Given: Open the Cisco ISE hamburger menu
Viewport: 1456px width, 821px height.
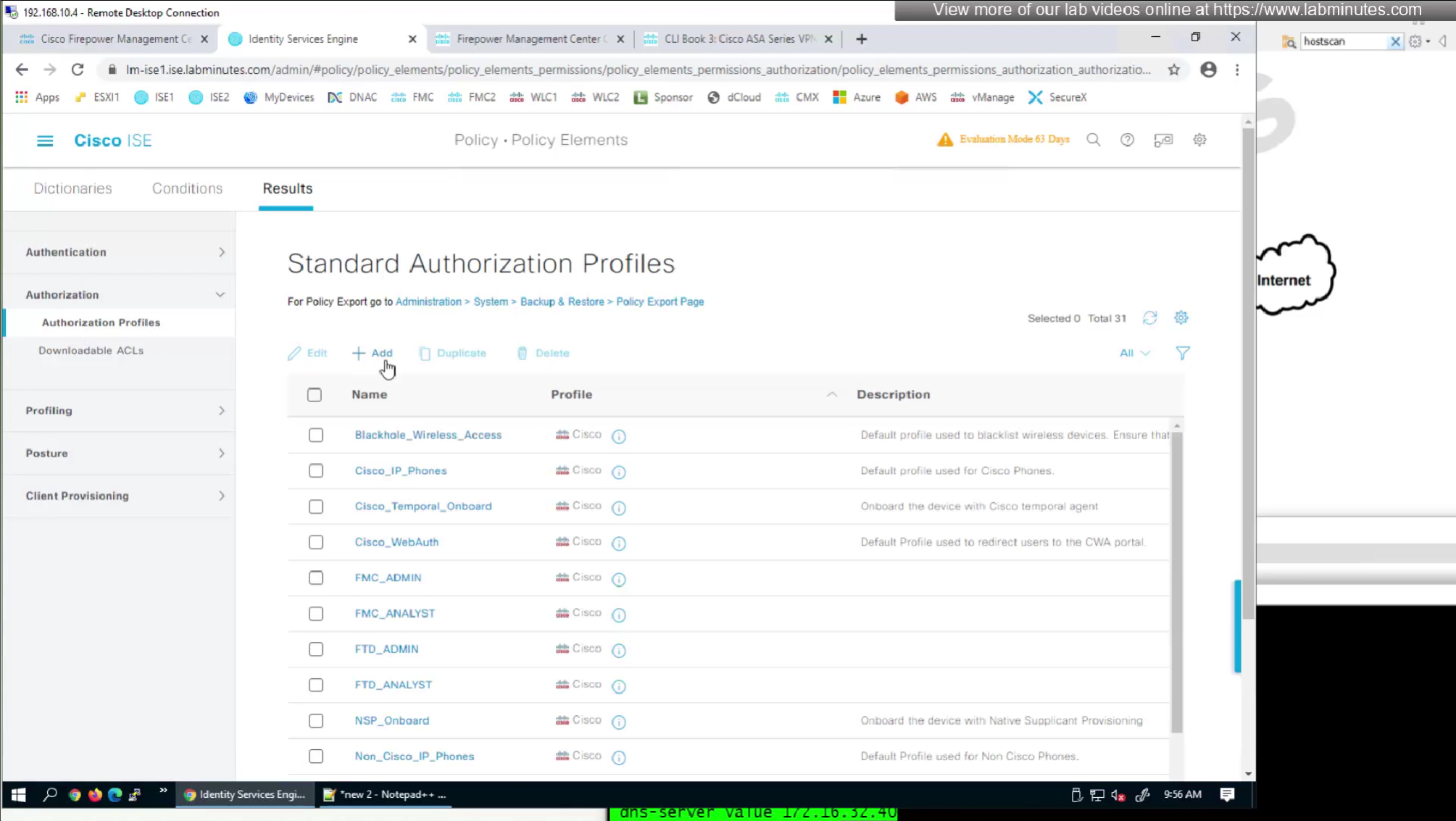Looking at the screenshot, I should tap(45, 141).
